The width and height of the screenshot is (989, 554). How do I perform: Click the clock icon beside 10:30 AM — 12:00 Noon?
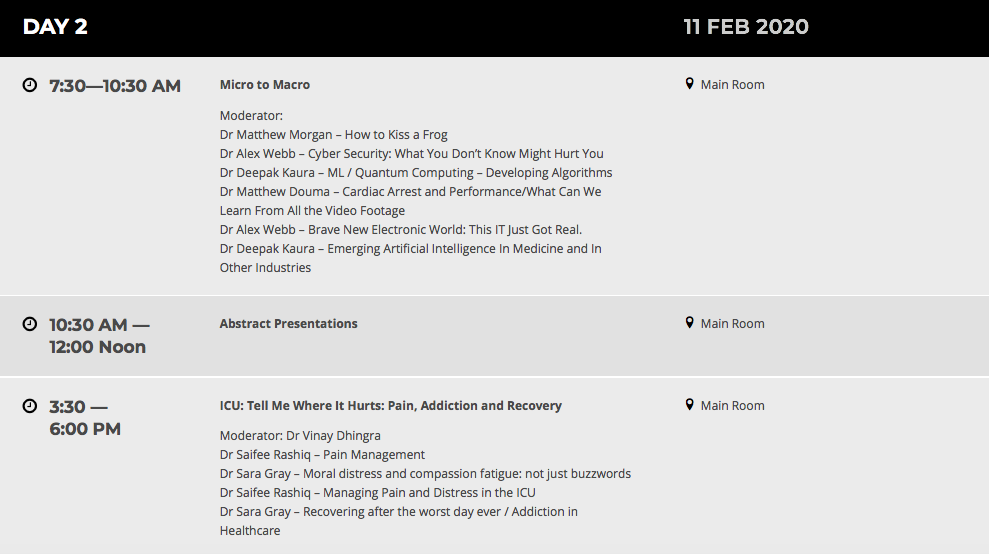[30, 324]
